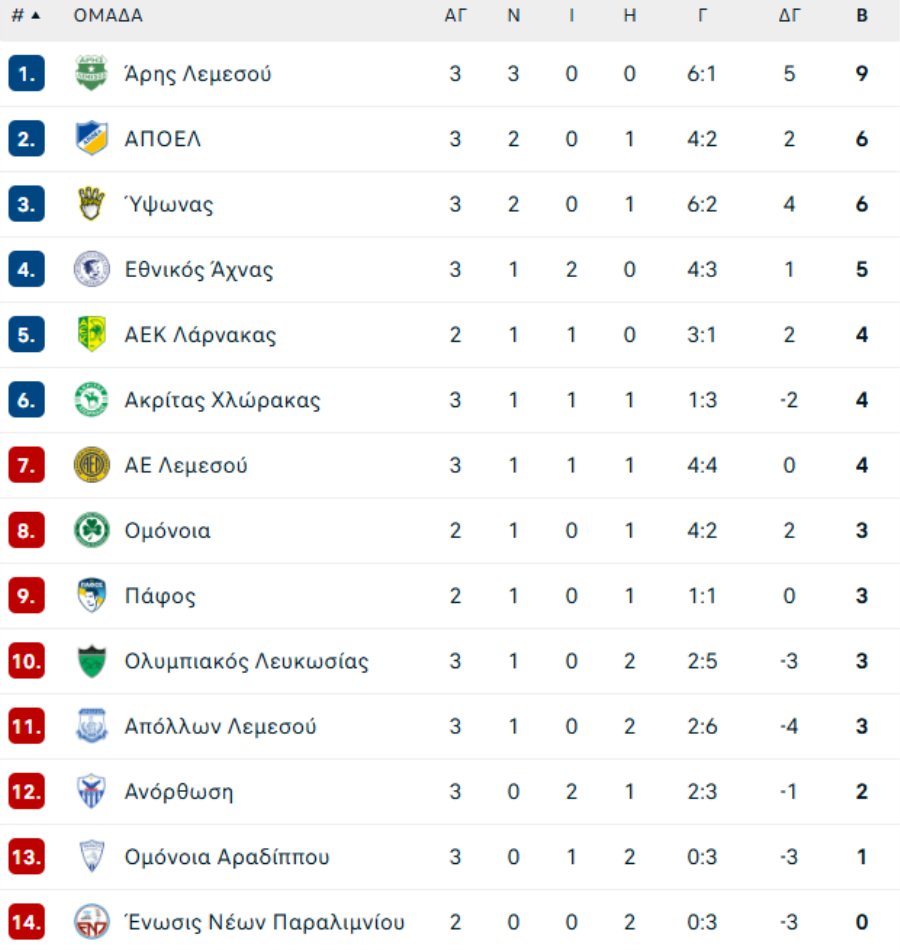Click the blue rank badge number 1
The width and height of the screenshot is (900, 950).
(x=27, y=73)
